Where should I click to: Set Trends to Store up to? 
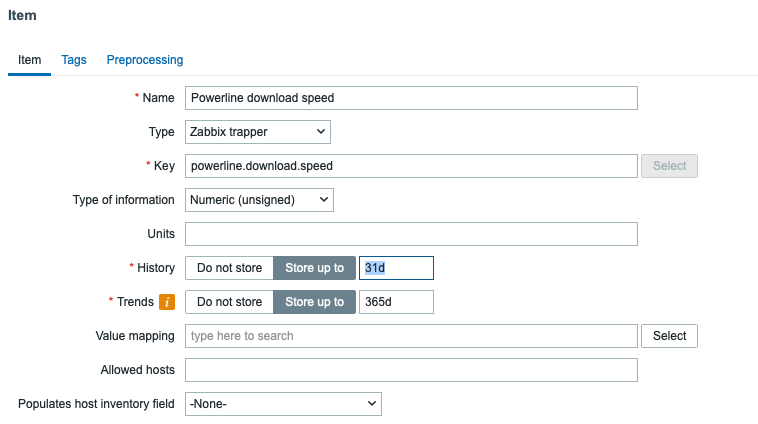[x=315, y=302]
